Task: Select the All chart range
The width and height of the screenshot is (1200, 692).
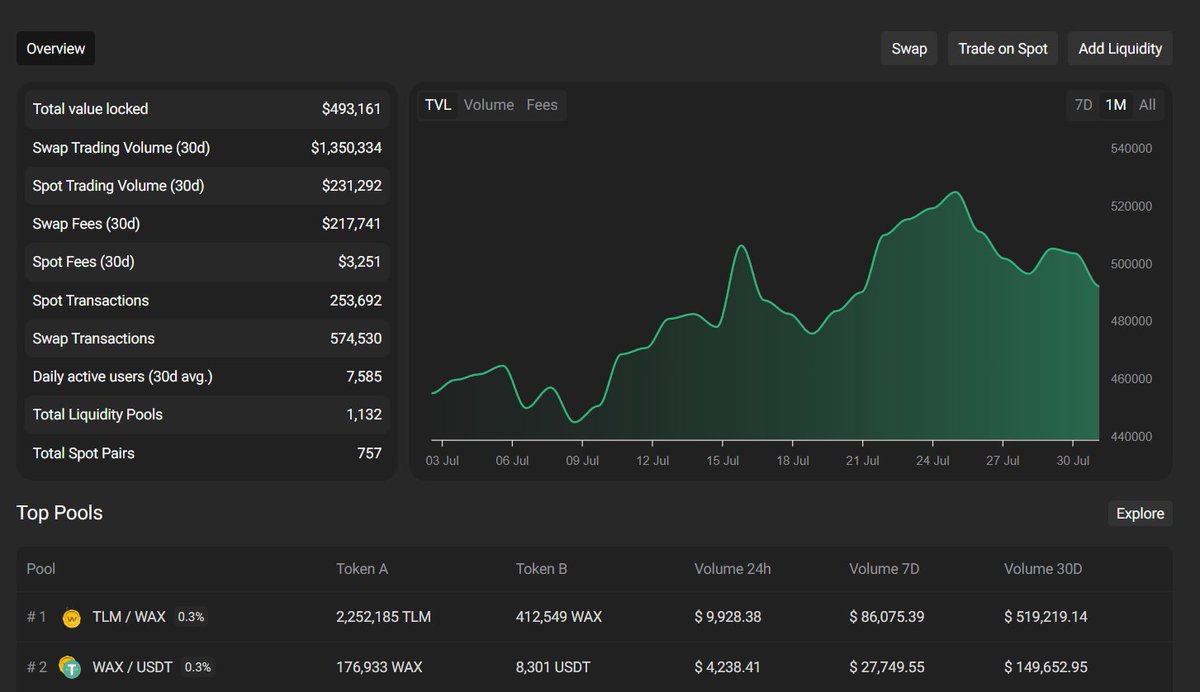Action: (1147, 105)
